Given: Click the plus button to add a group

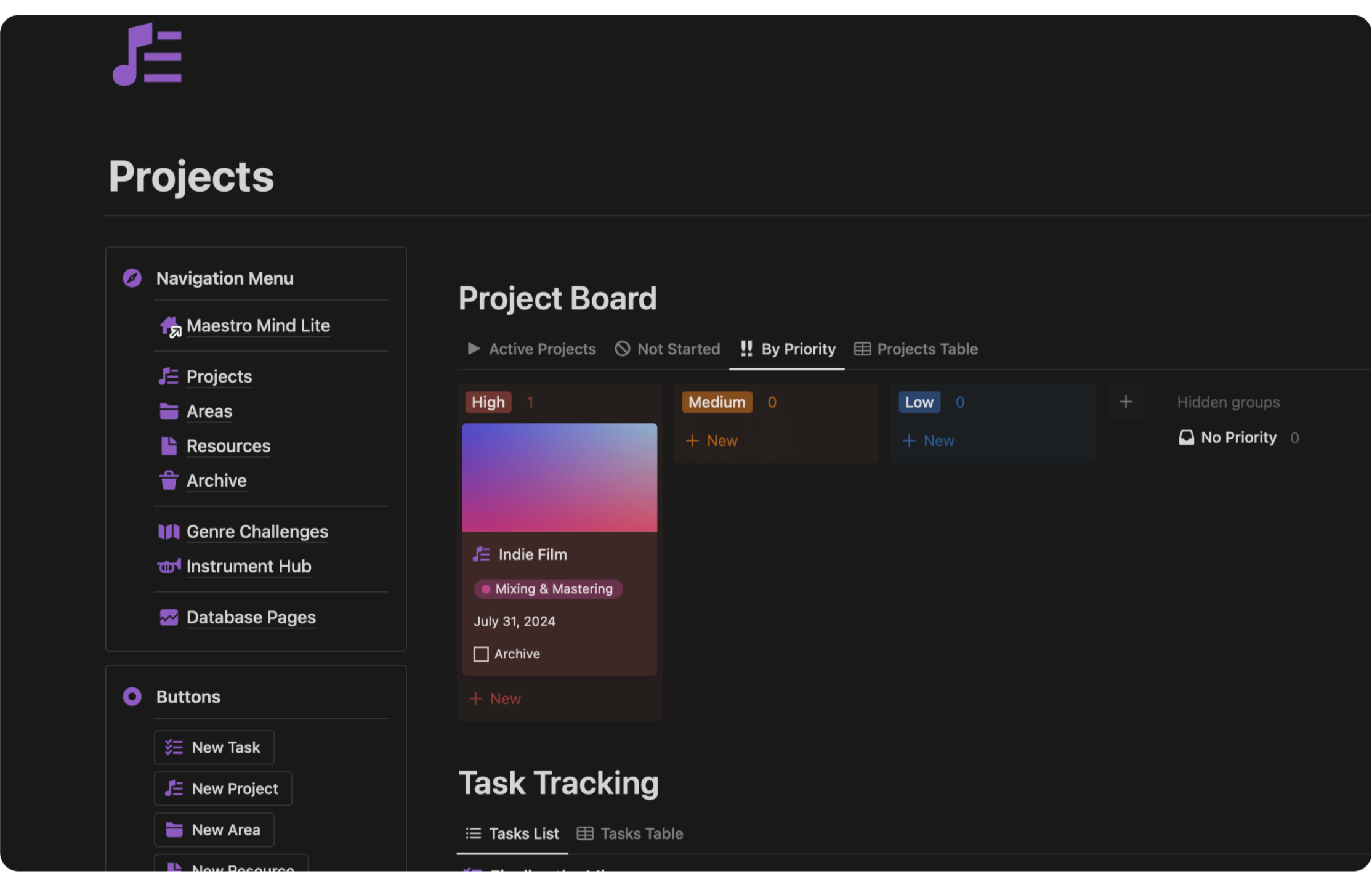Looking at the screenshot, I should 1126,402.
